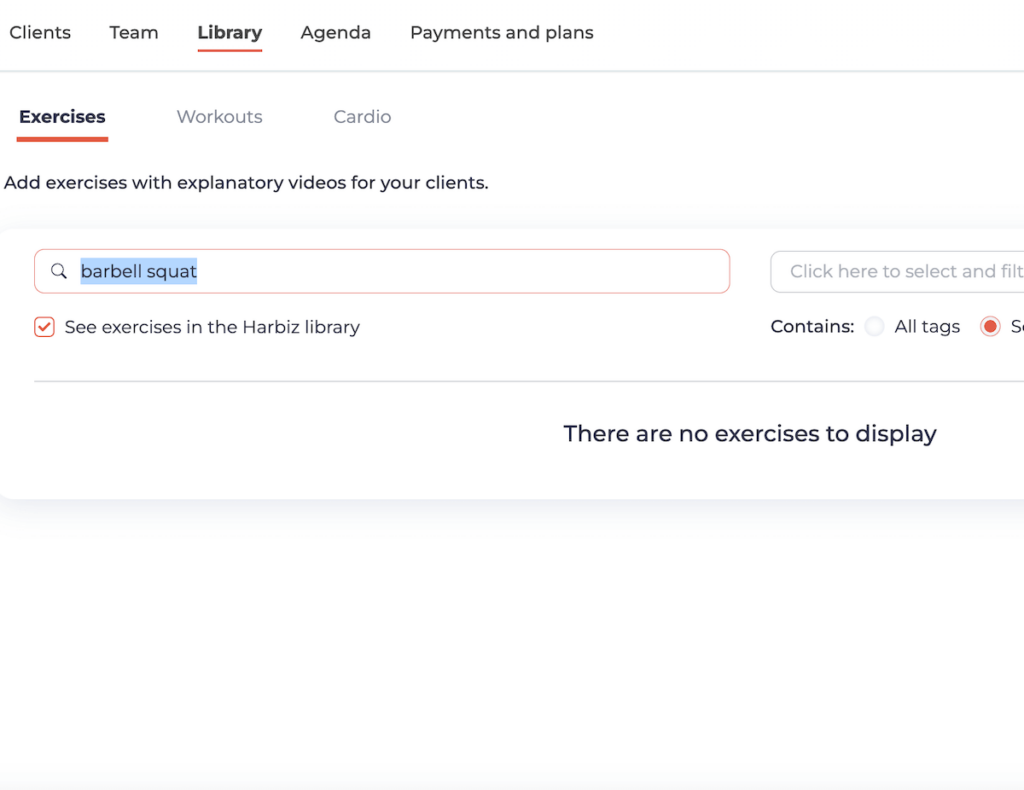The height and width of the screenshot is (790, 1024).
Task: Select the Library tab in the top navigation
Action: coord(229,33)
